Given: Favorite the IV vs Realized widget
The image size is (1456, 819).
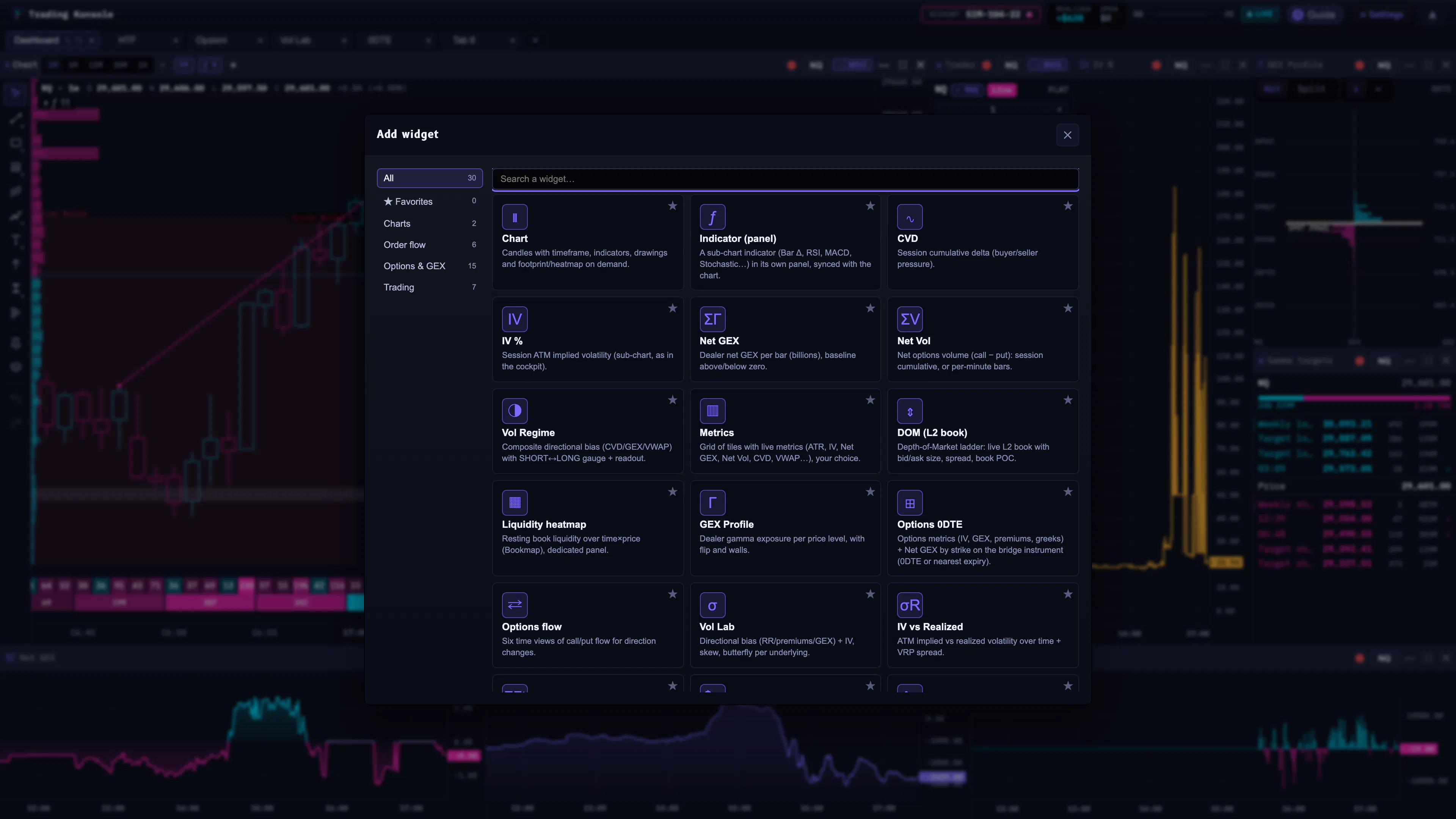Looking at the screenshot, I should 1068,594.
